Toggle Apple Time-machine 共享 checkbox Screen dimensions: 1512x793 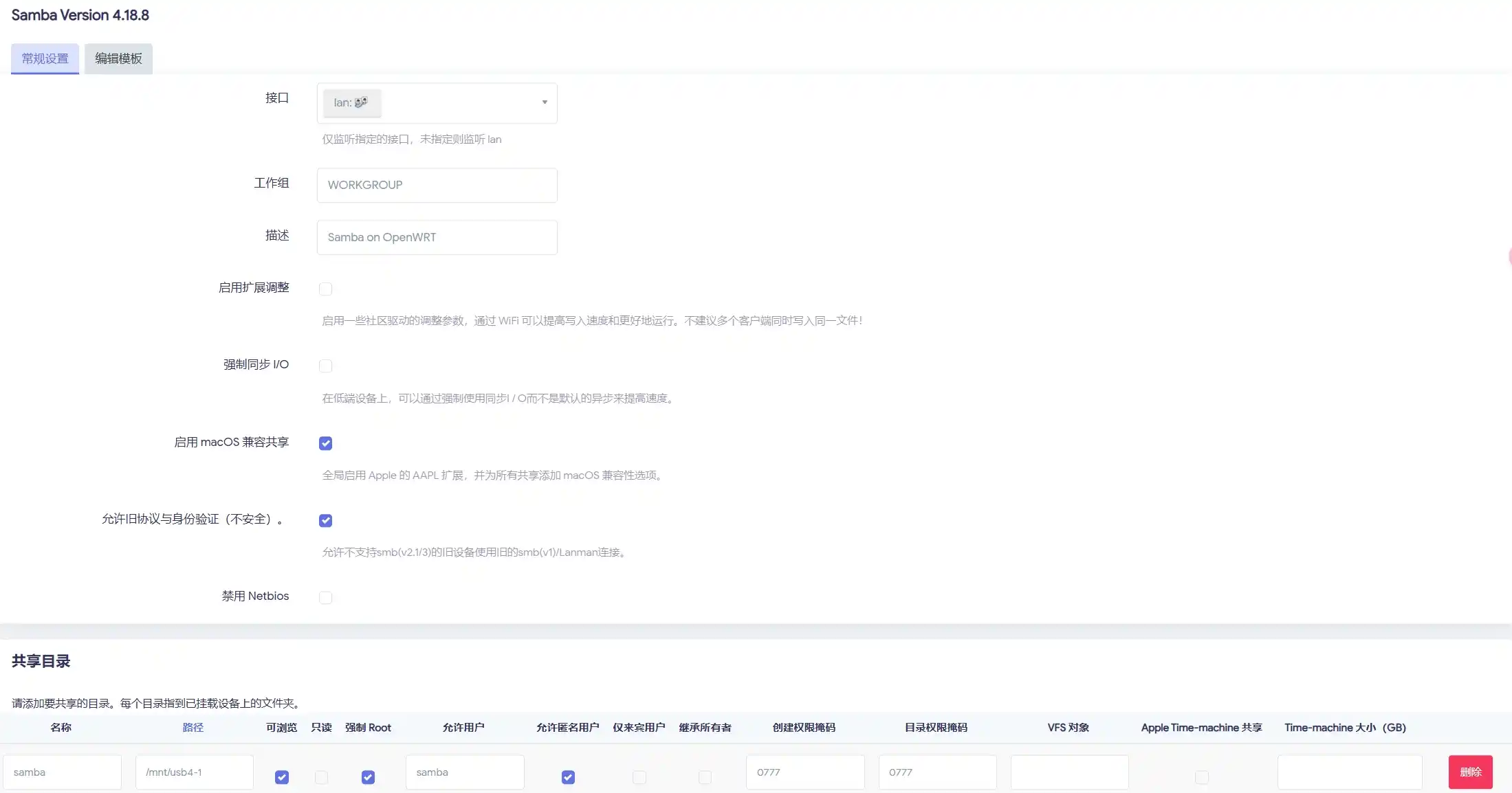[1202, 777]
